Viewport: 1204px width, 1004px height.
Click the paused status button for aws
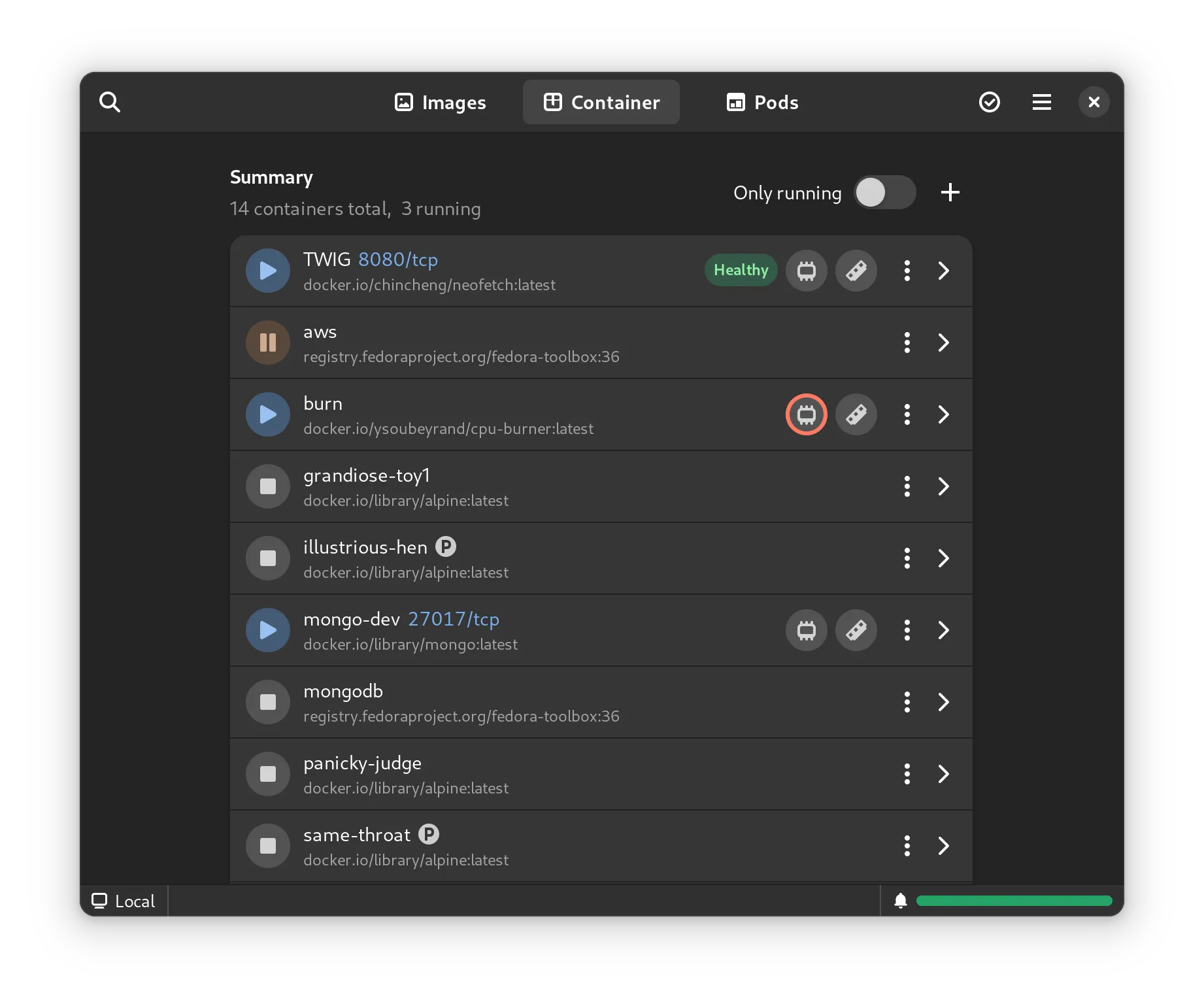pyautogui.click(x=268, y=343)
